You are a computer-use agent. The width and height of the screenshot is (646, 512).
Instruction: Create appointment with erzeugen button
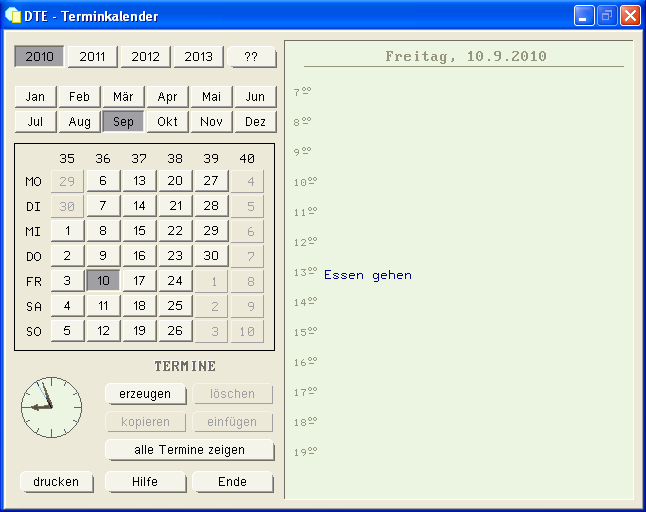(145, 394)
